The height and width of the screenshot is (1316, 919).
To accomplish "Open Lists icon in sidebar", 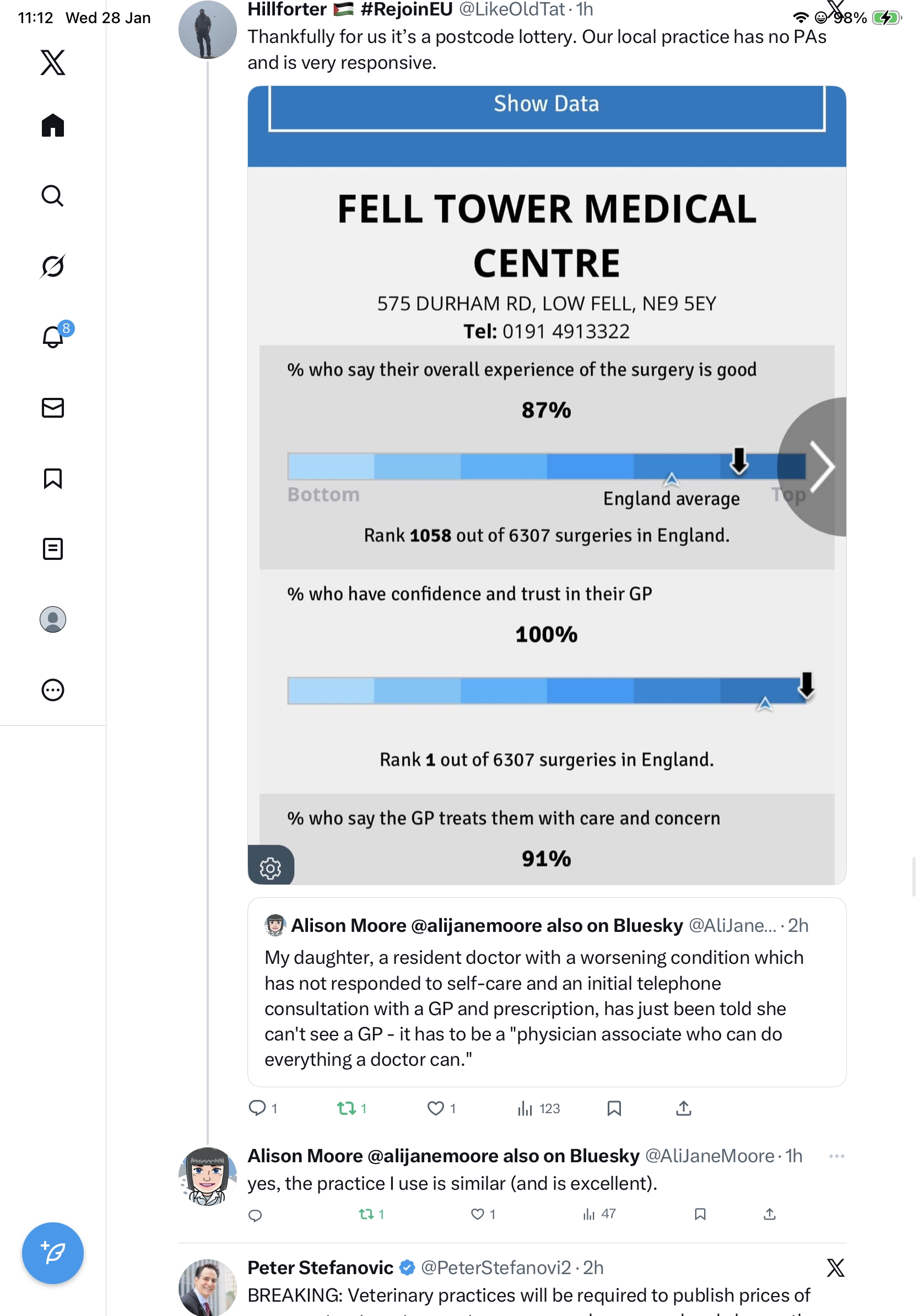I will pyautogui.click(x=53, y=548).
